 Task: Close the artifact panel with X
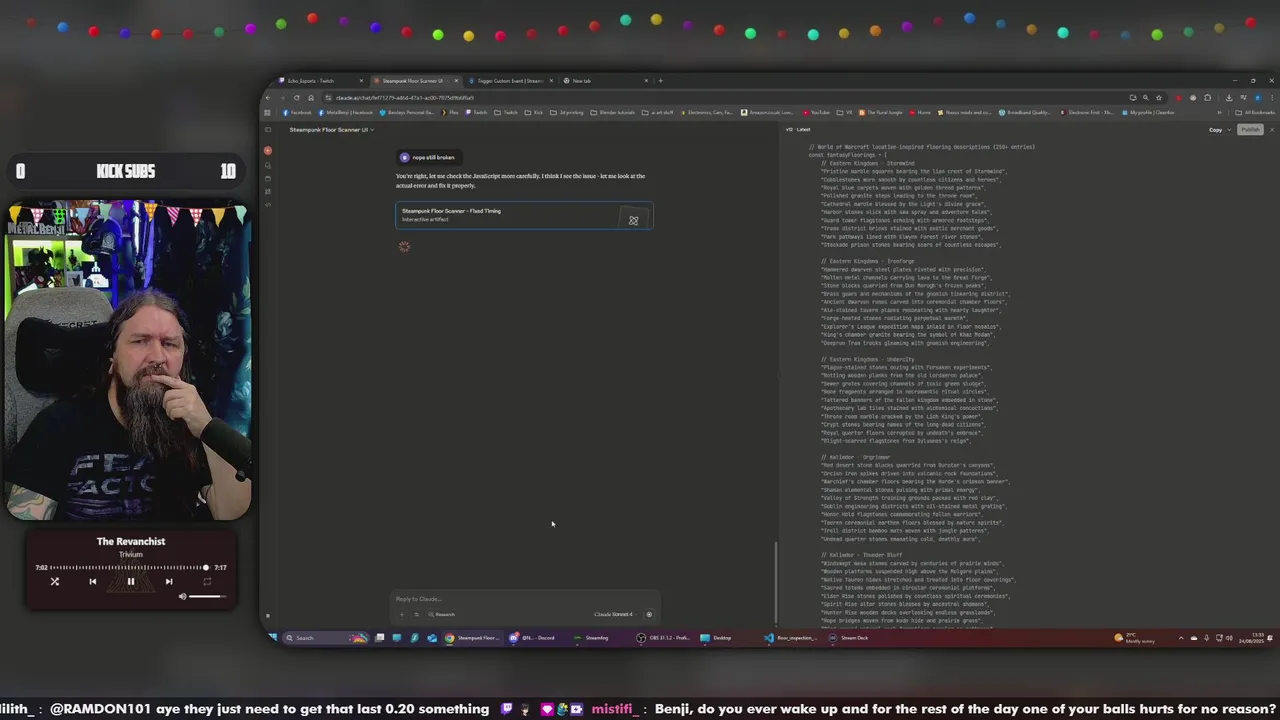(1271, 130)
